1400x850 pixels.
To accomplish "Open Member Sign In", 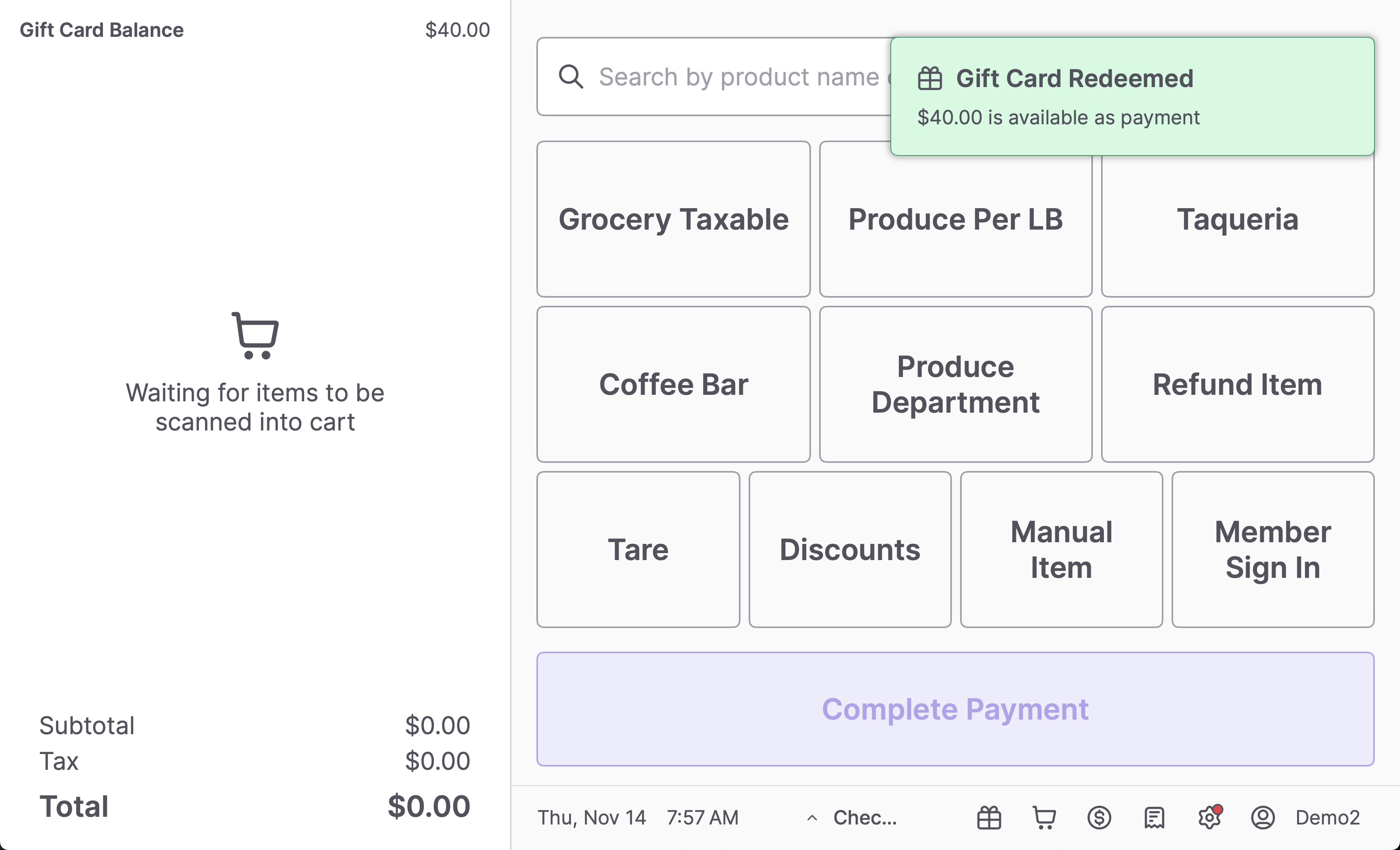I will 1273,550.
